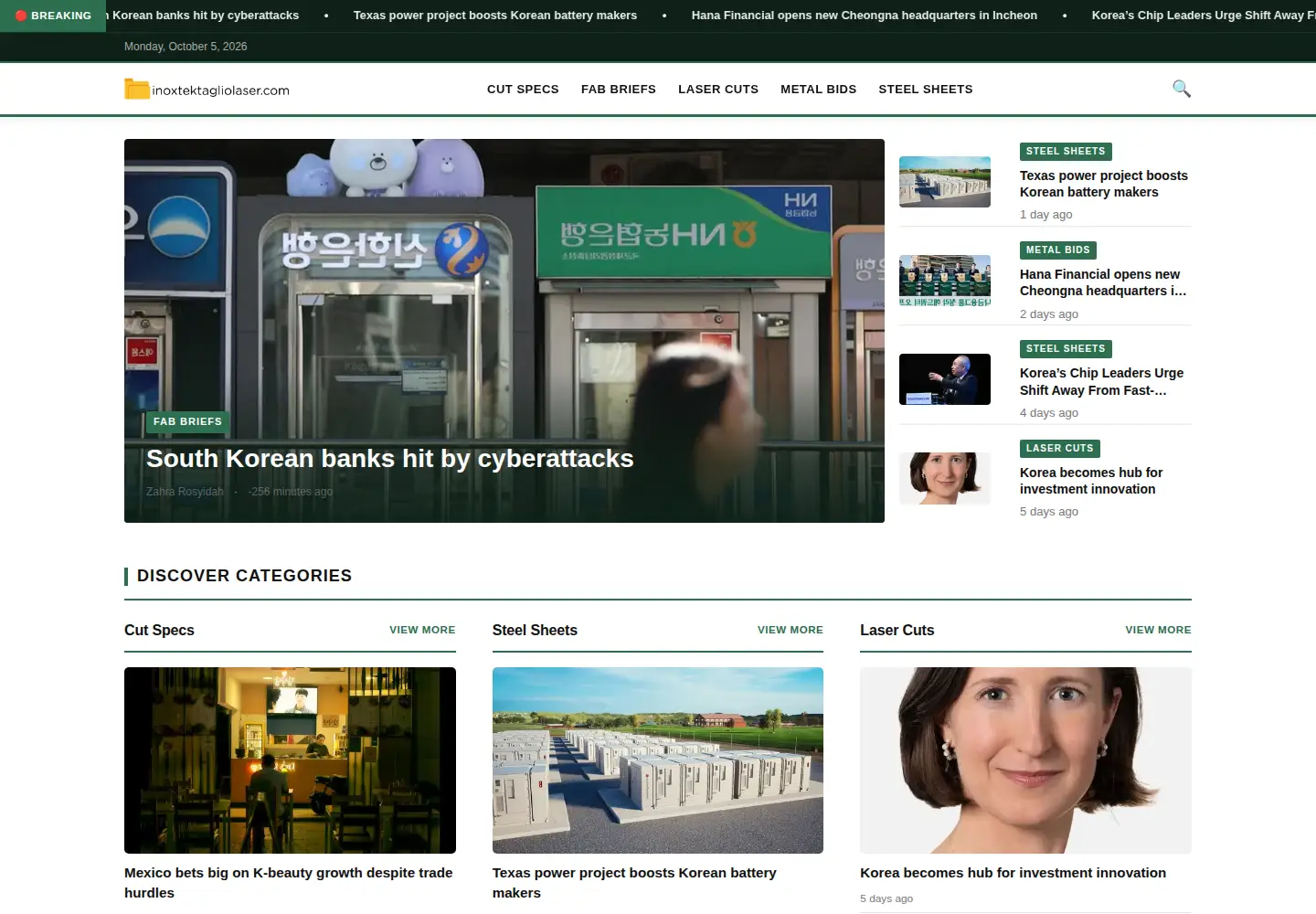Click the date Monday, October 5, 2026
Screen dimensions: 1316x914
pyautogui.click(x=186, y=47)
